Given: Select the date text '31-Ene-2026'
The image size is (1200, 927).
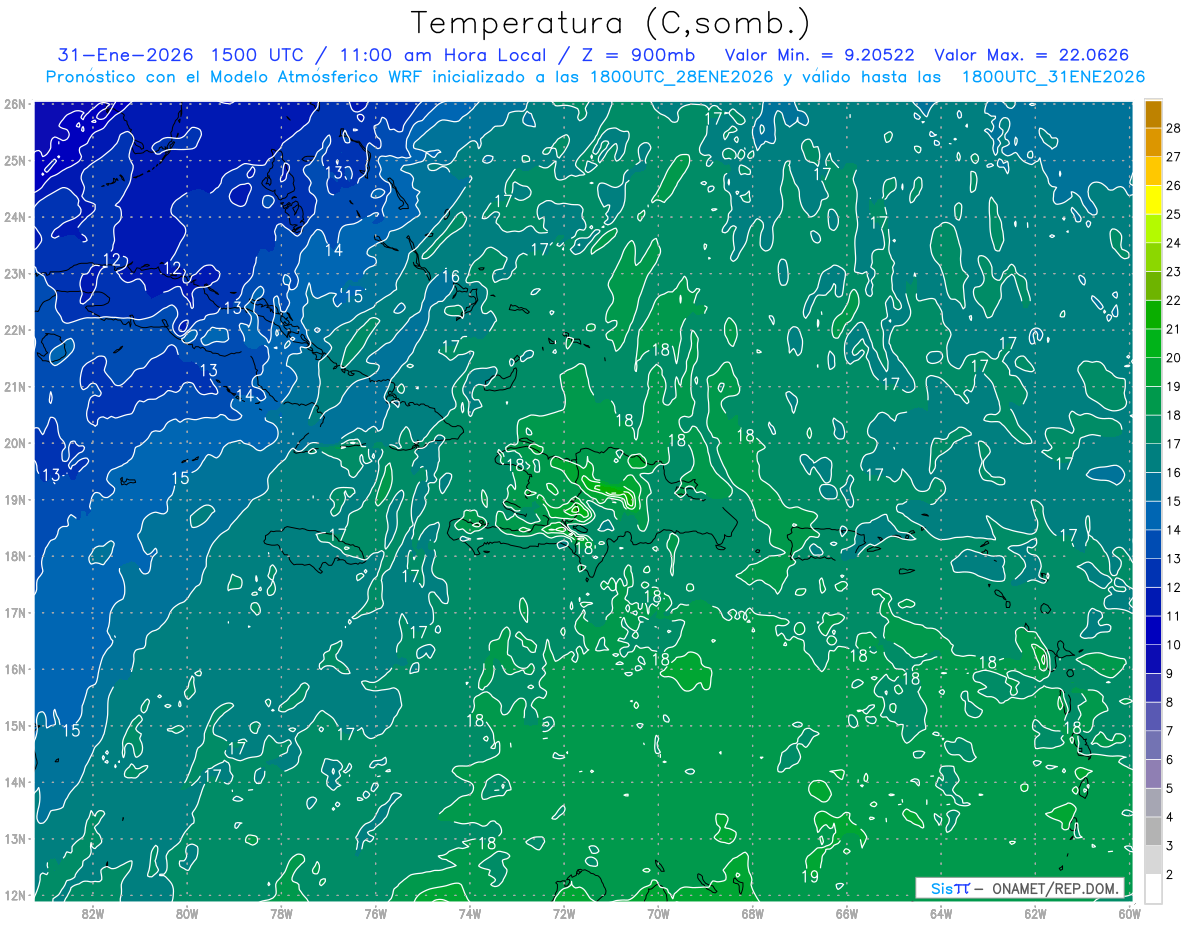Looking at the screenshot, I should 126,54.
